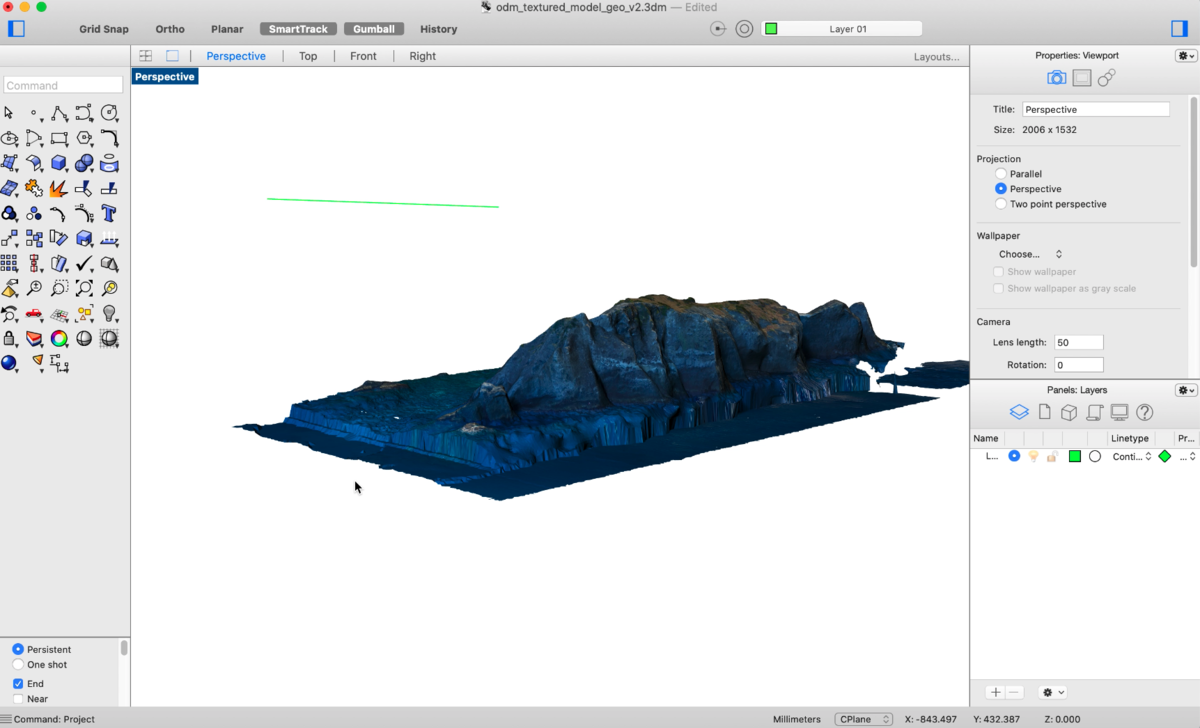Click the green diamond print color swatch

tap(1164, 456)
